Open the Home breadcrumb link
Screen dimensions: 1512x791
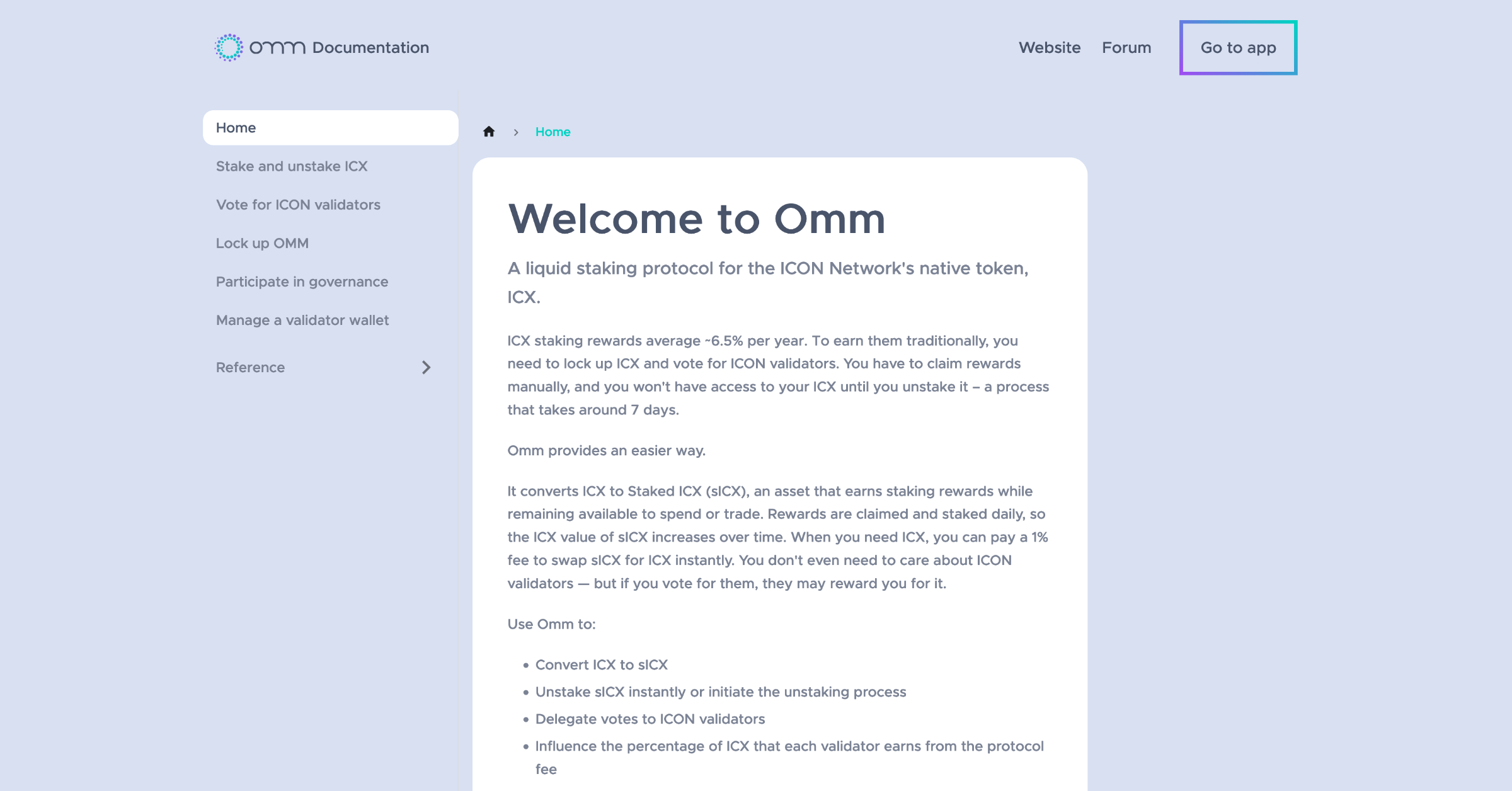(x=553, y=132)
